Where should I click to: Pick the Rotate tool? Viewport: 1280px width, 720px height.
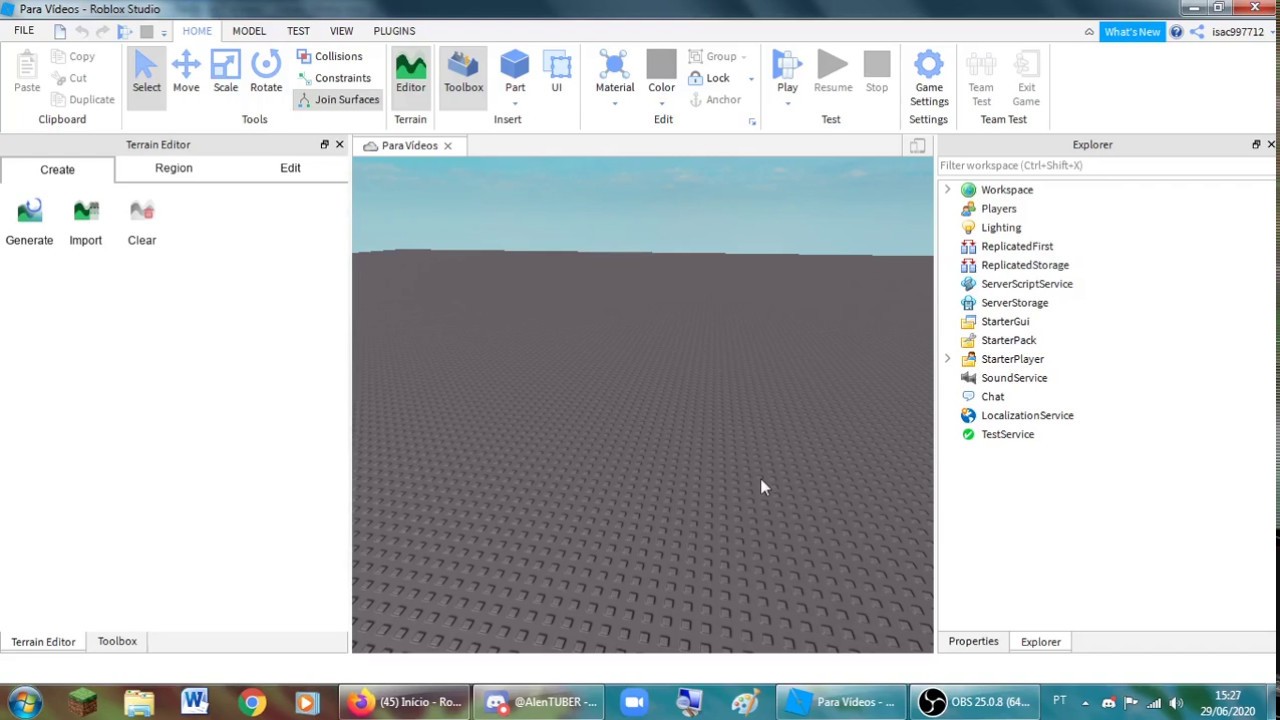pos(266,72)
